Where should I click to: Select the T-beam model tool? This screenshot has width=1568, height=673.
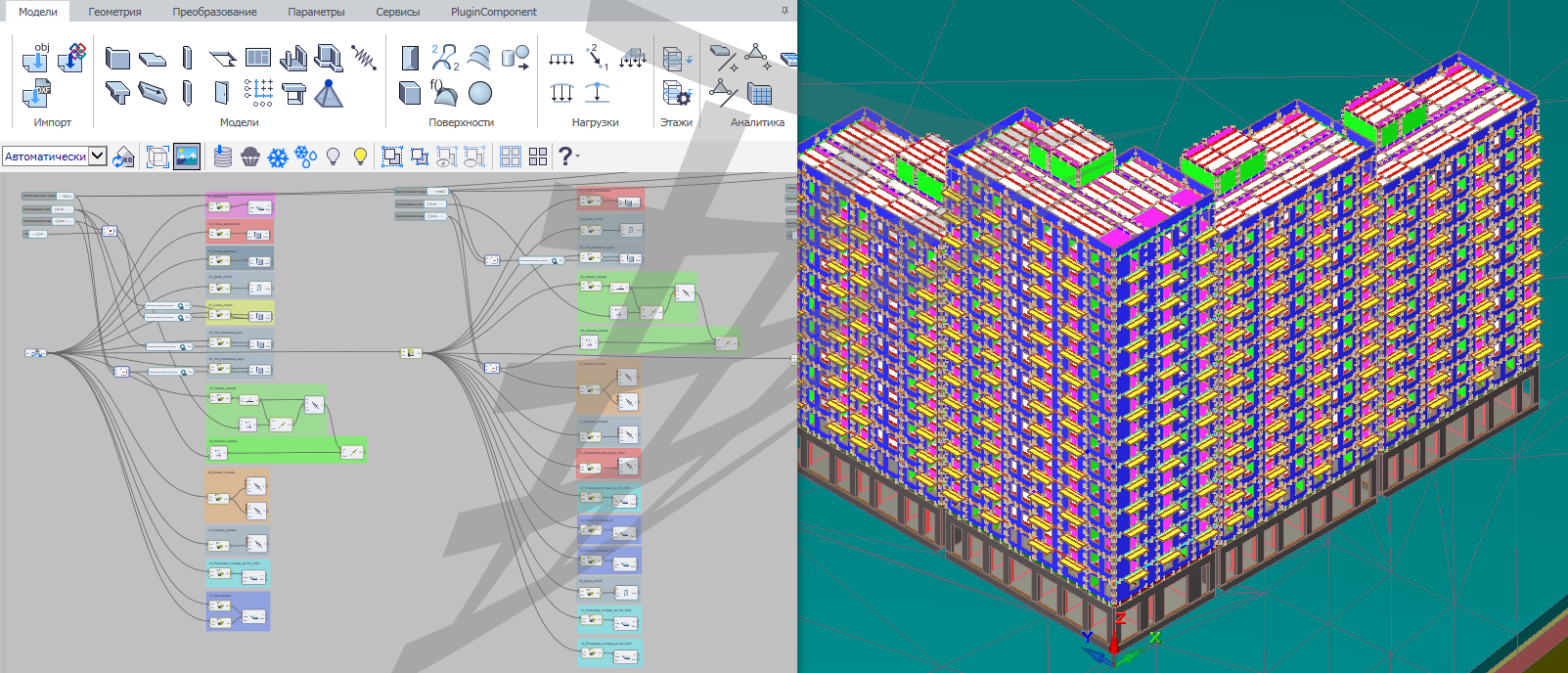click(117, 93)
